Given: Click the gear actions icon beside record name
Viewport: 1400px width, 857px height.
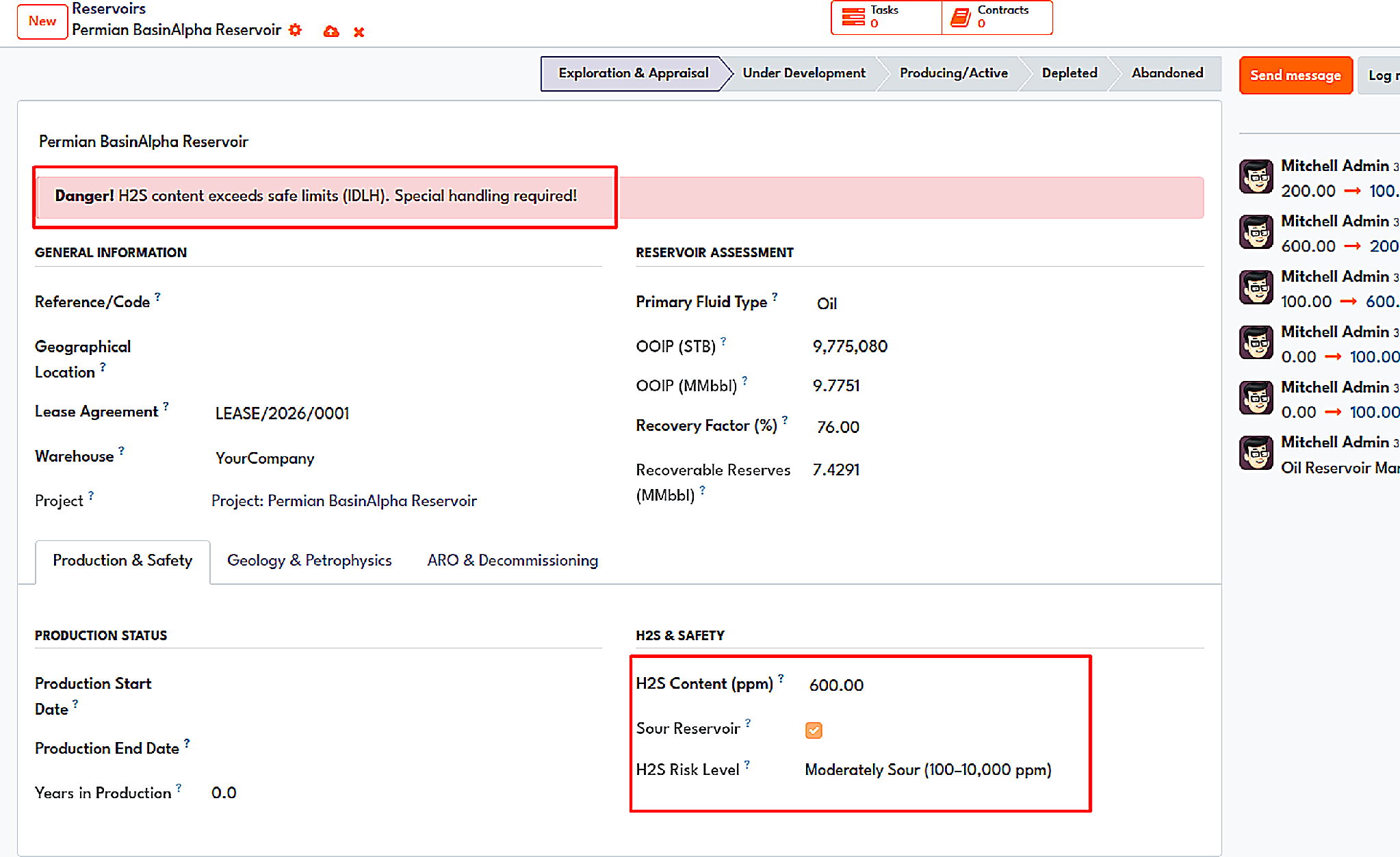Looking at the screenshot, I should coord(295,30).
